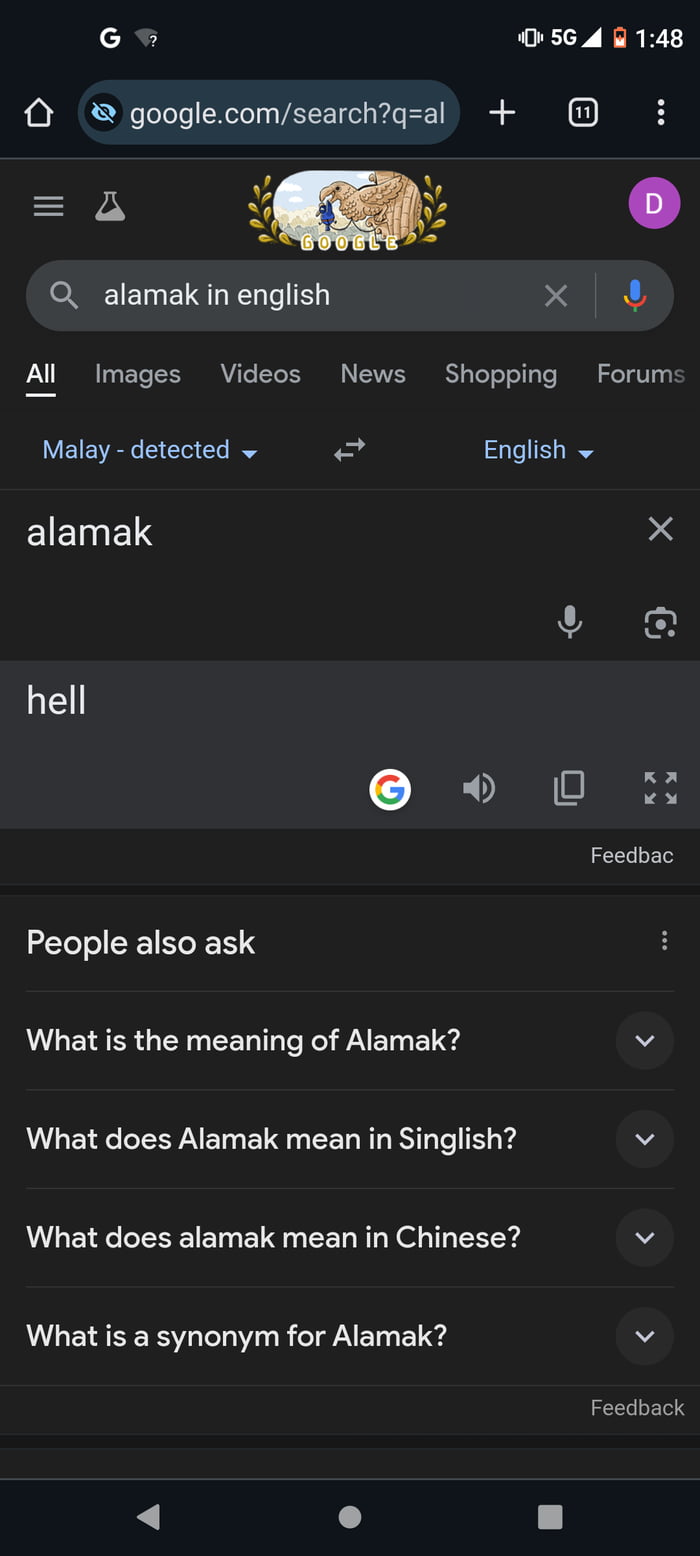The image size is (700, 1556).
Task: Search by image with Google Lens camera
Action: coord(660,622)
